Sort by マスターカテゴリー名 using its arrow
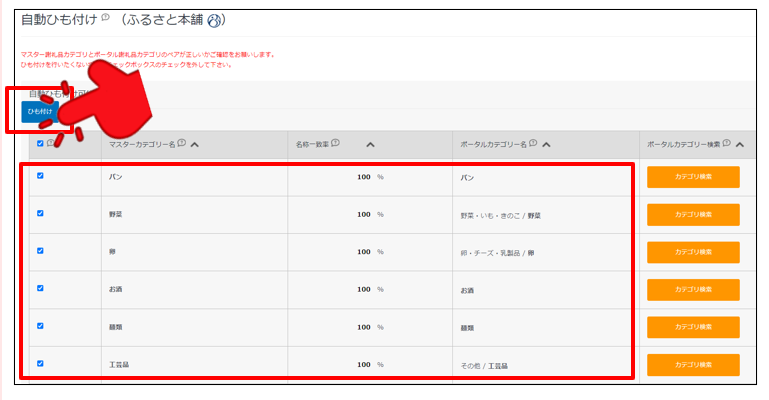The width and height of the screenshot is (769, 400). click(x=195, y=144)
